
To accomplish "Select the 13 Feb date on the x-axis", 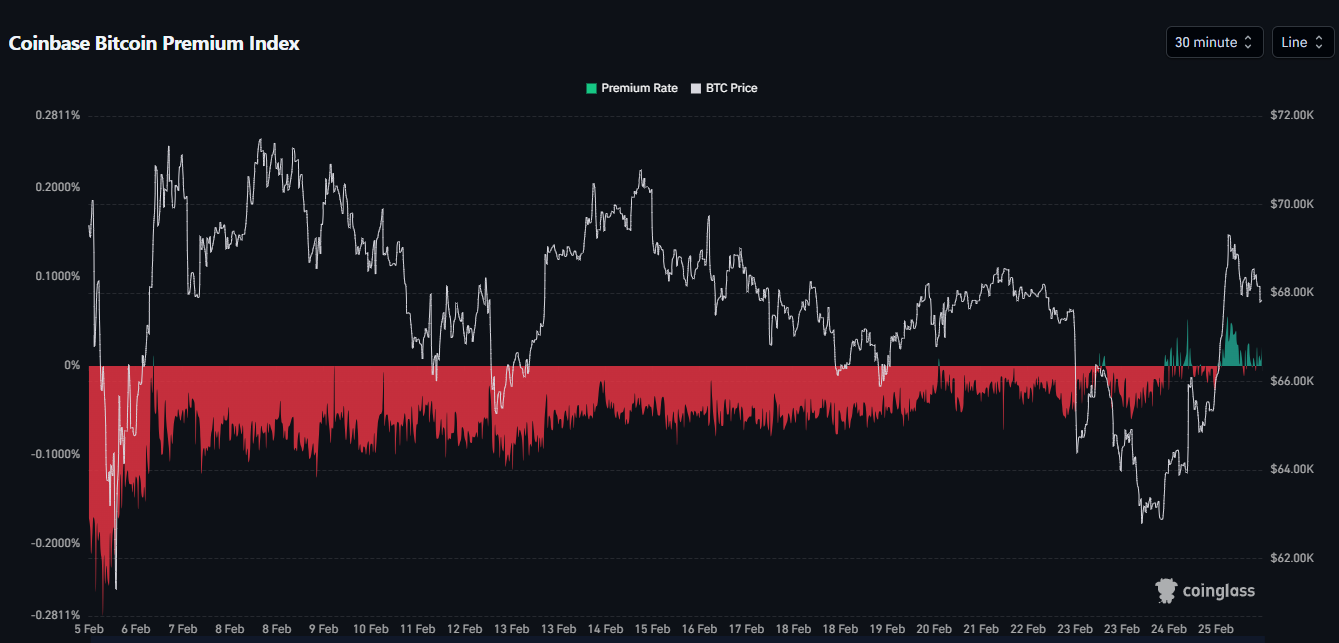I will (x=512, y=629).
